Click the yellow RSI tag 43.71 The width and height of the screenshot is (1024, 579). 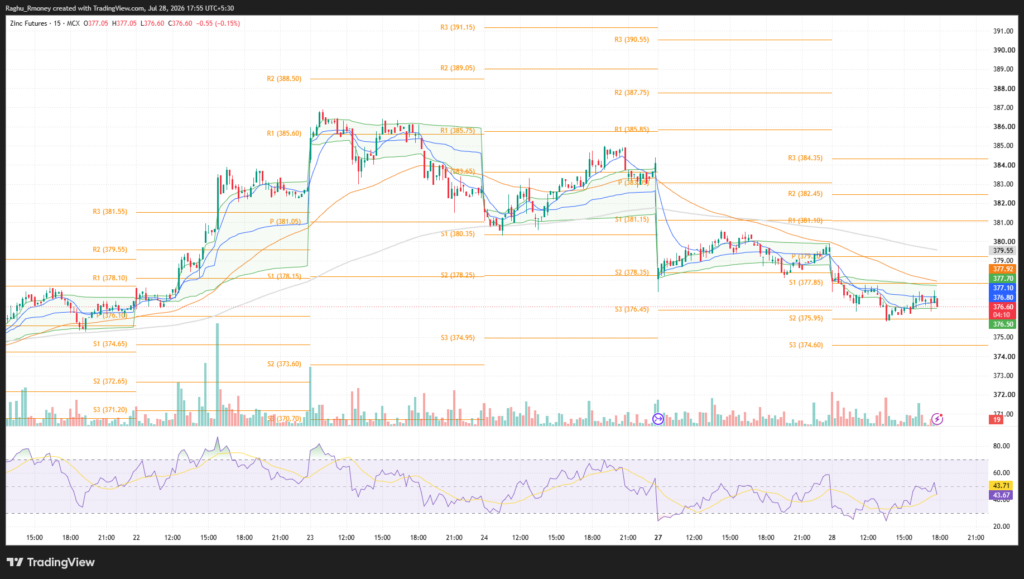point(1001,486)
